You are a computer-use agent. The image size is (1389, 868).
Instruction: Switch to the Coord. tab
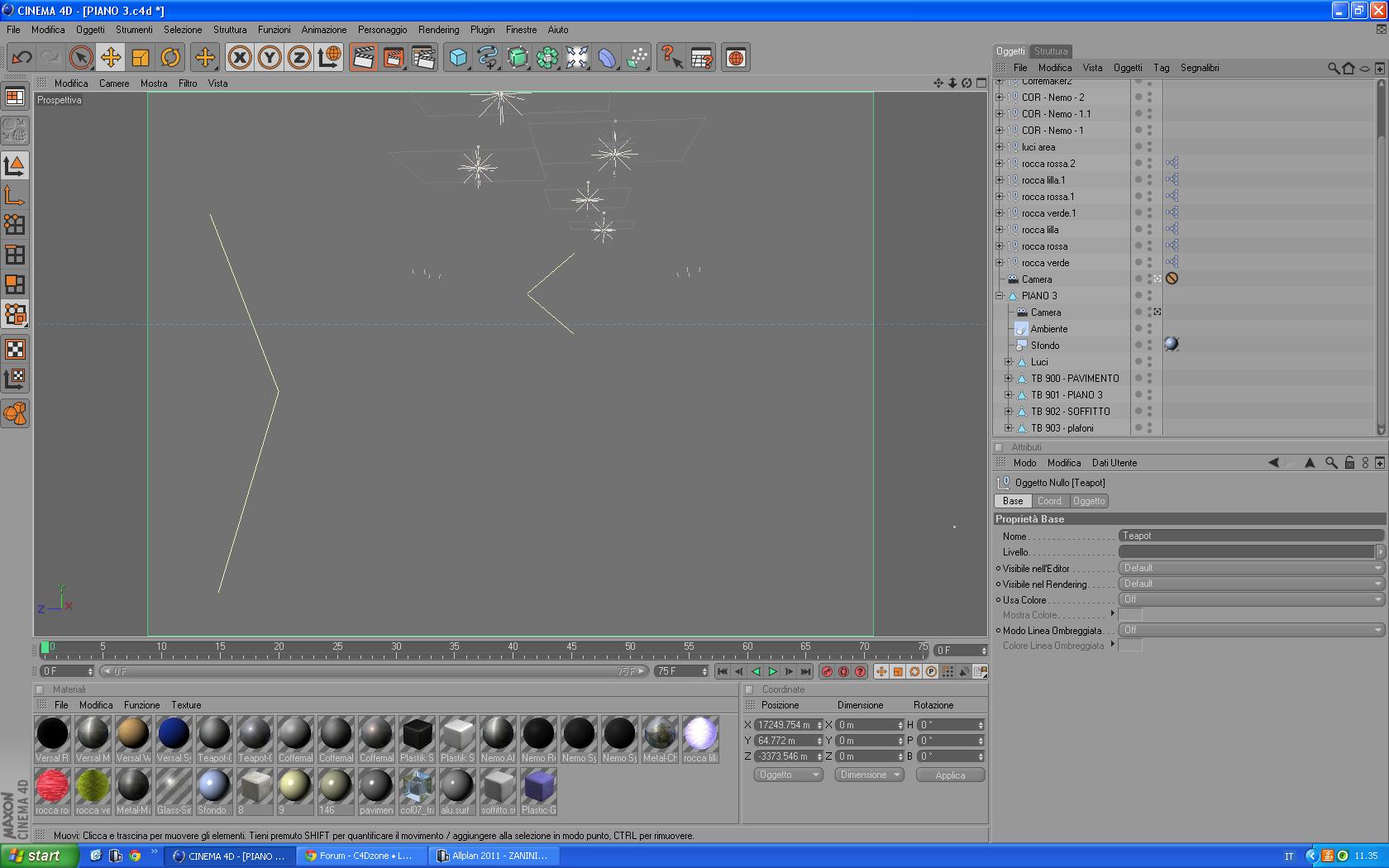point(1049,501)
